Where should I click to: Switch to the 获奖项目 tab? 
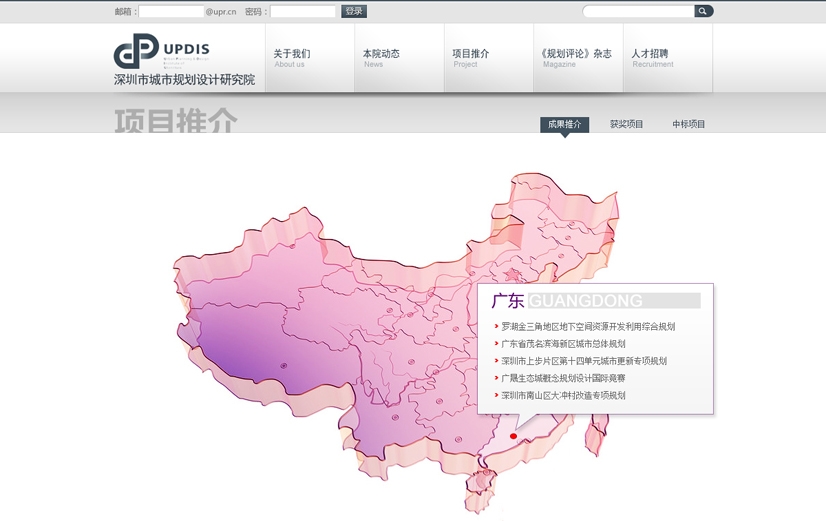[x=627, y=125]
